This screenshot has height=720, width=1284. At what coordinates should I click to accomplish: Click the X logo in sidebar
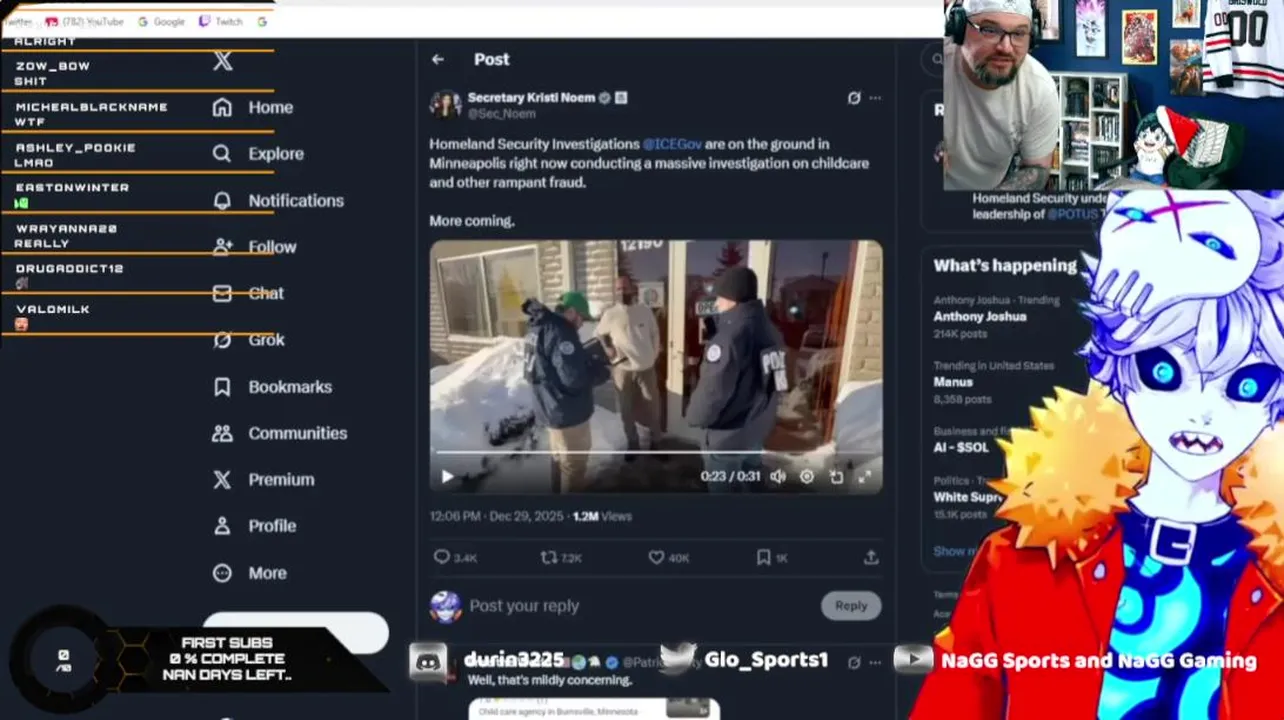pyautogui.click(x=223, y=61)
